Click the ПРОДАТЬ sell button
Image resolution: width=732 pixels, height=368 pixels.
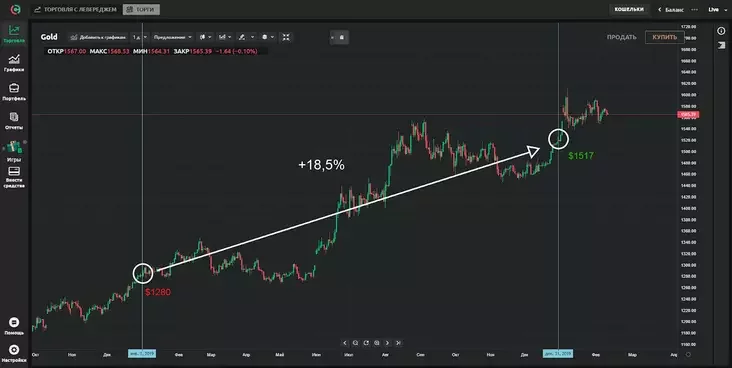(x=621, y=37)
